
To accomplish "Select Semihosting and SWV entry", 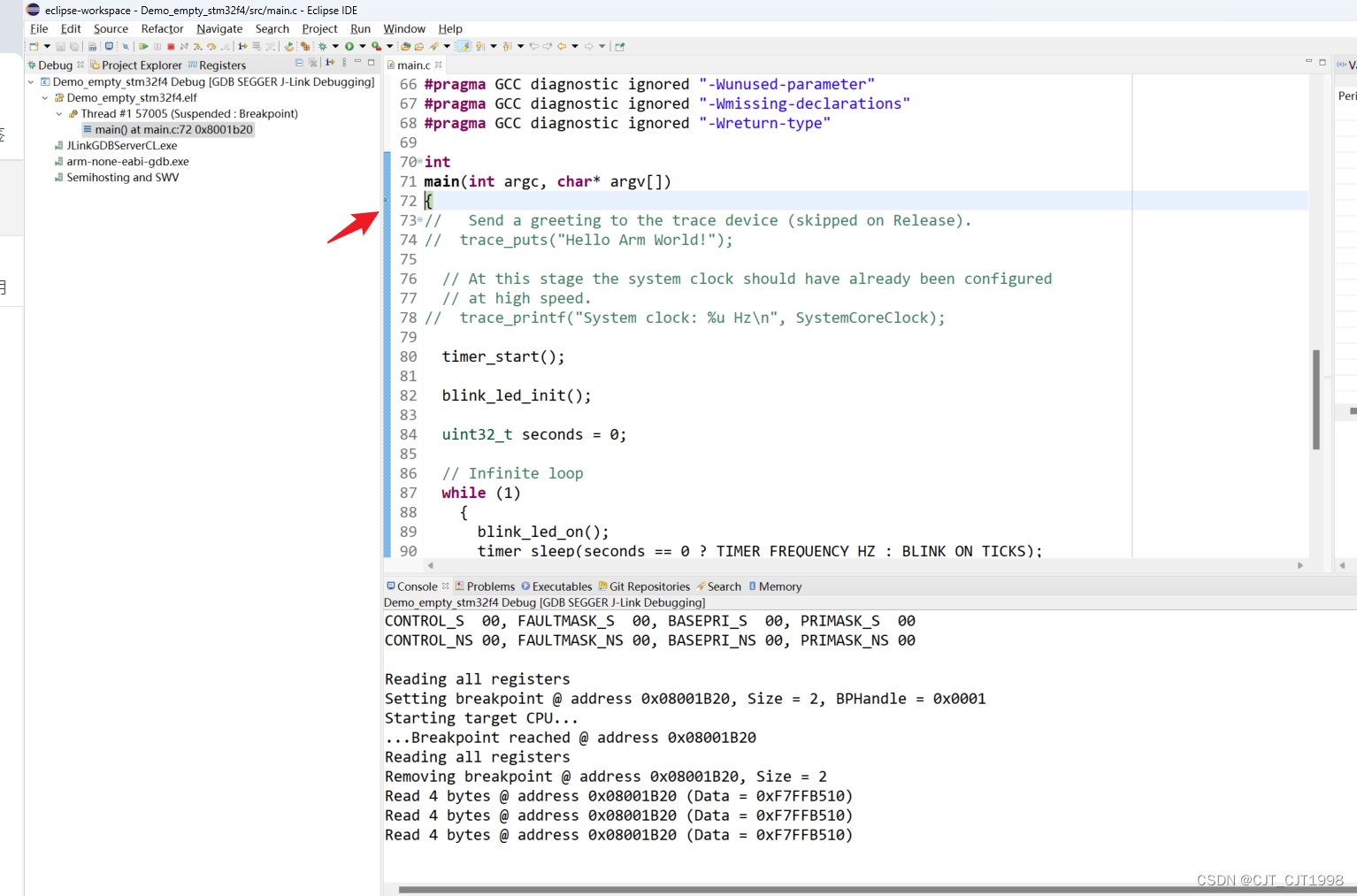I will [123, 177].
